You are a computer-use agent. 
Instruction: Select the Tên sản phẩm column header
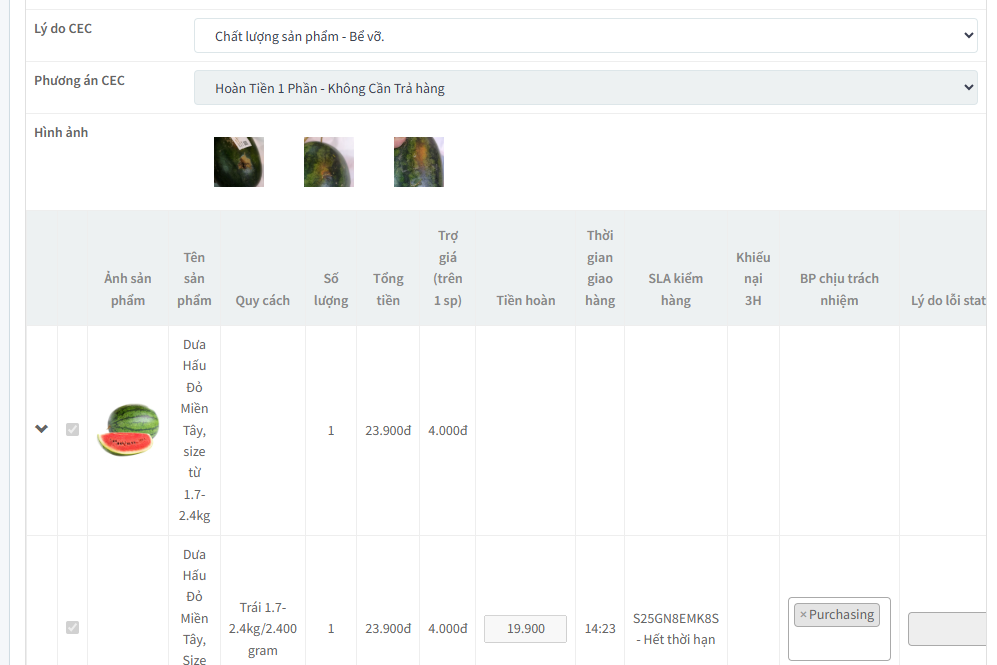pyautogui.click(x=194, y=278)
